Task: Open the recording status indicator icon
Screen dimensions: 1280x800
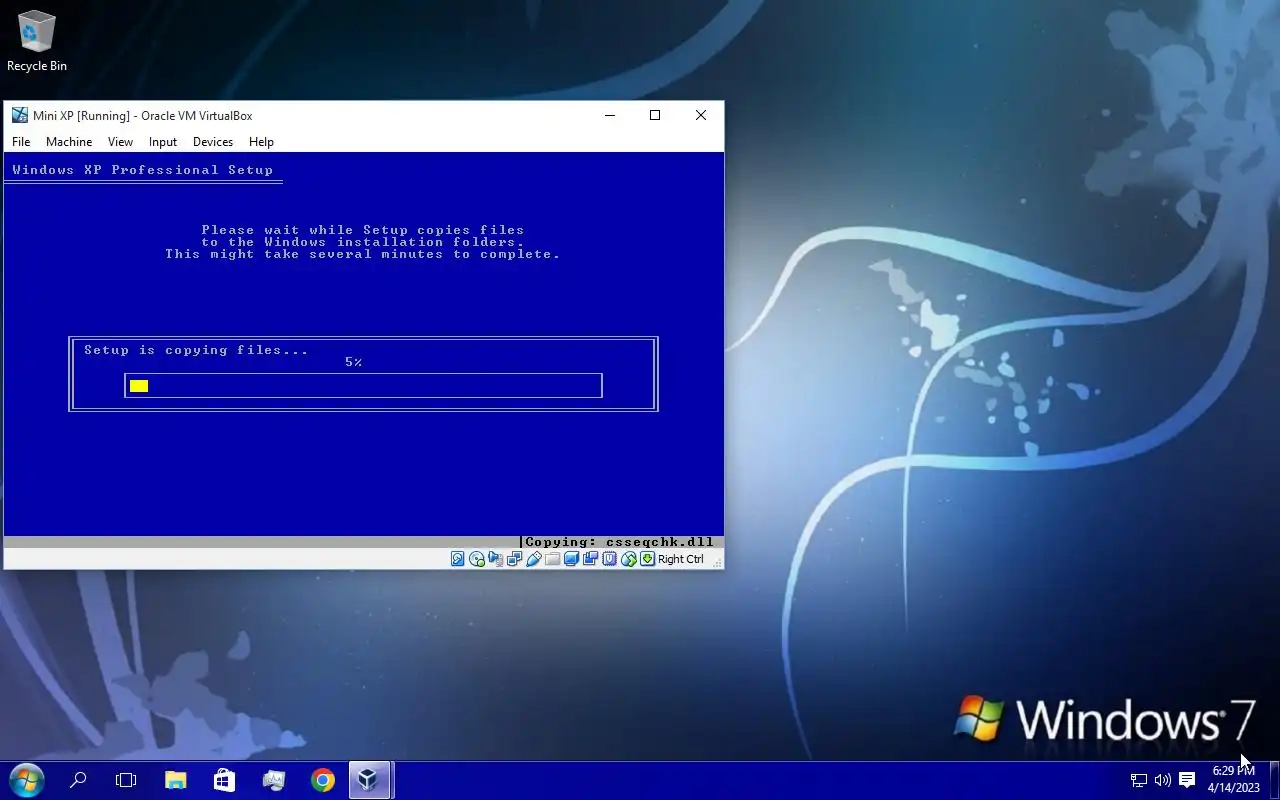Action: (591, 559)
